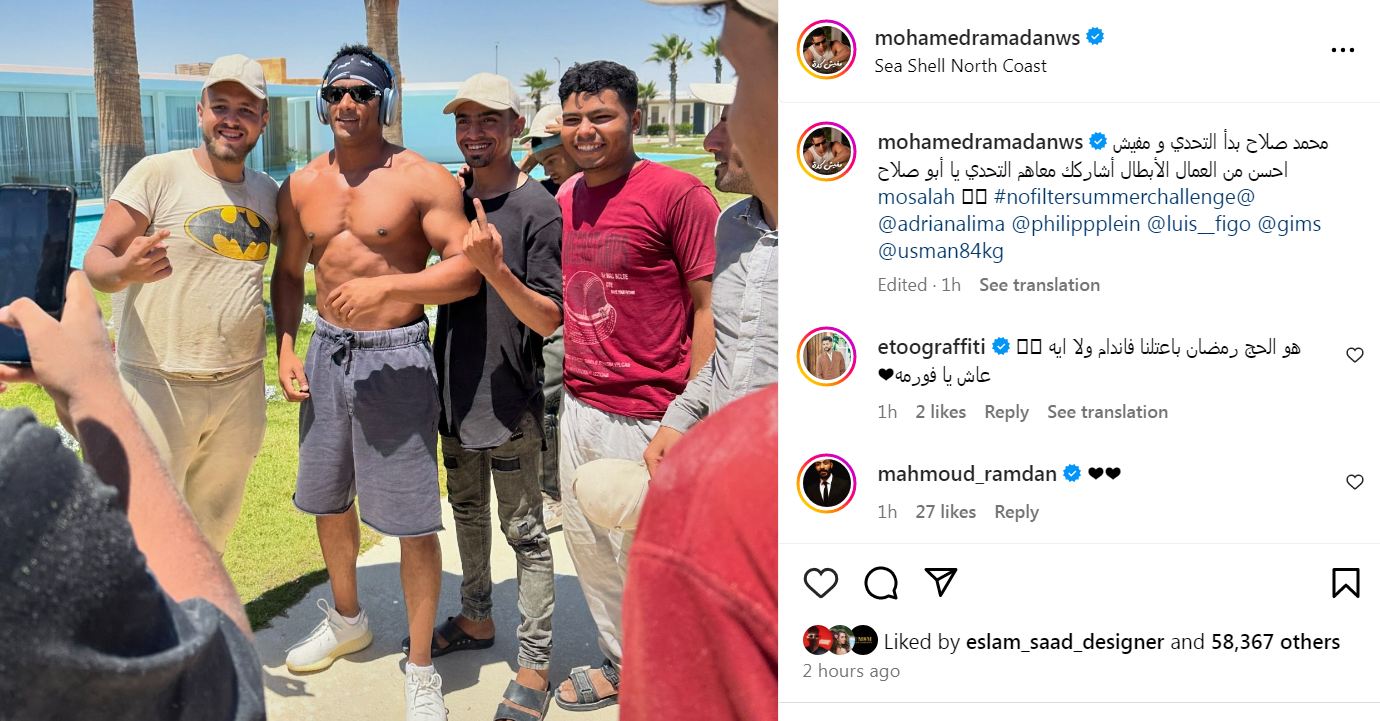Open comments via the speech bubble icon
Screen dimensions: 1380x721
click(x=880, y=582)
